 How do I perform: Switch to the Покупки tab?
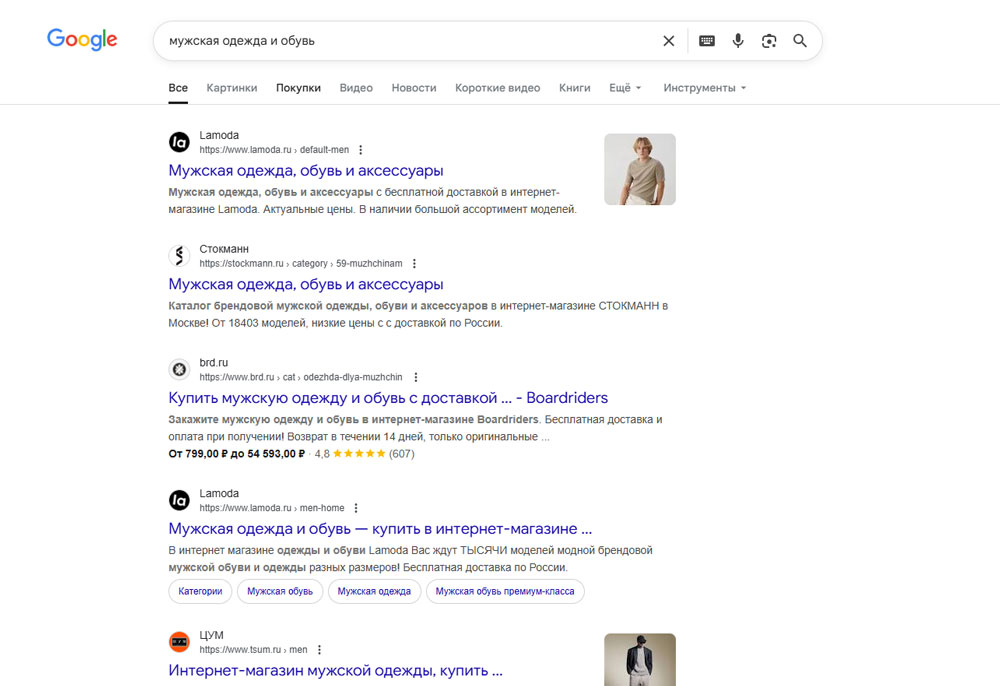pyautogui.click(x=298, y=88)
